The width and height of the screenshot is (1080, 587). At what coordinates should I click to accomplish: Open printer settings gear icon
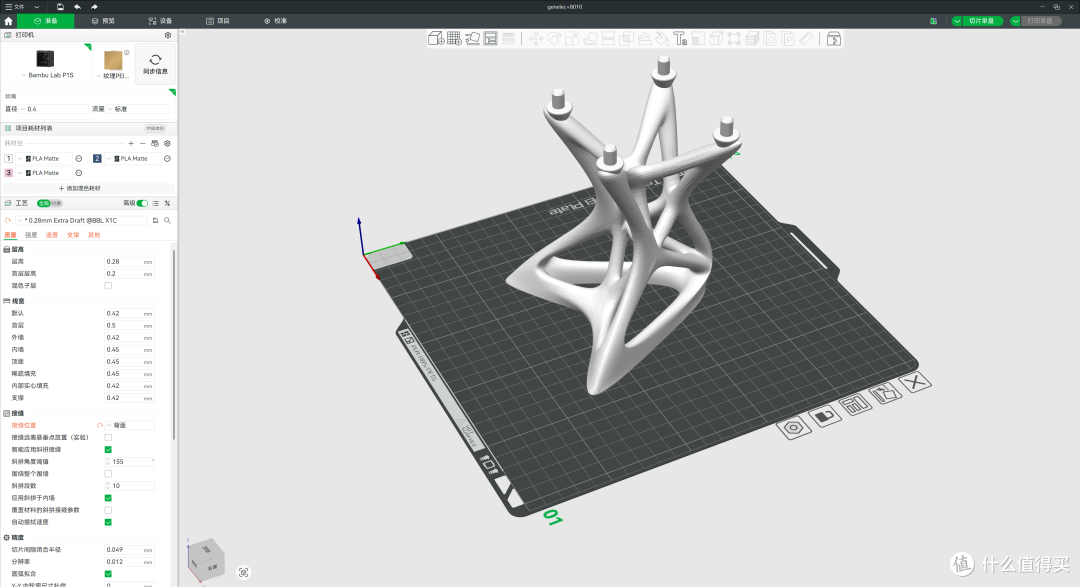pyautogui.click(x=167, y=35)
